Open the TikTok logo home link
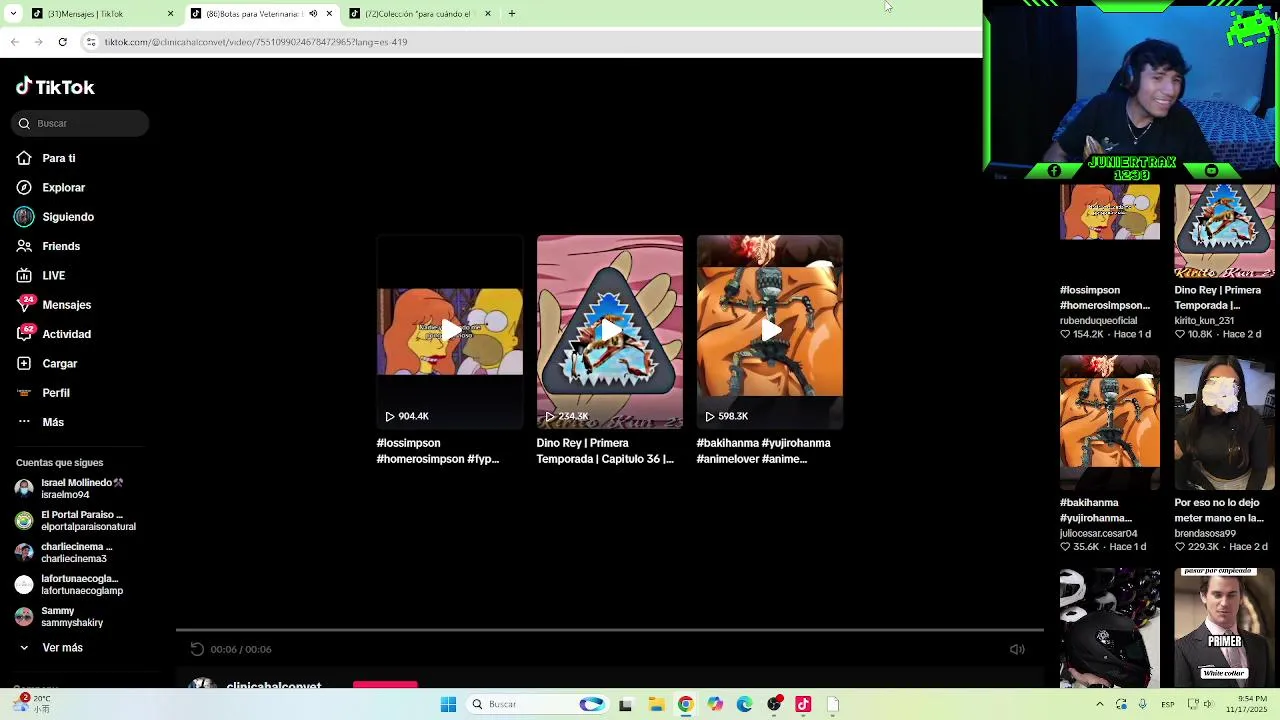1280x720 pixels. 55,87
